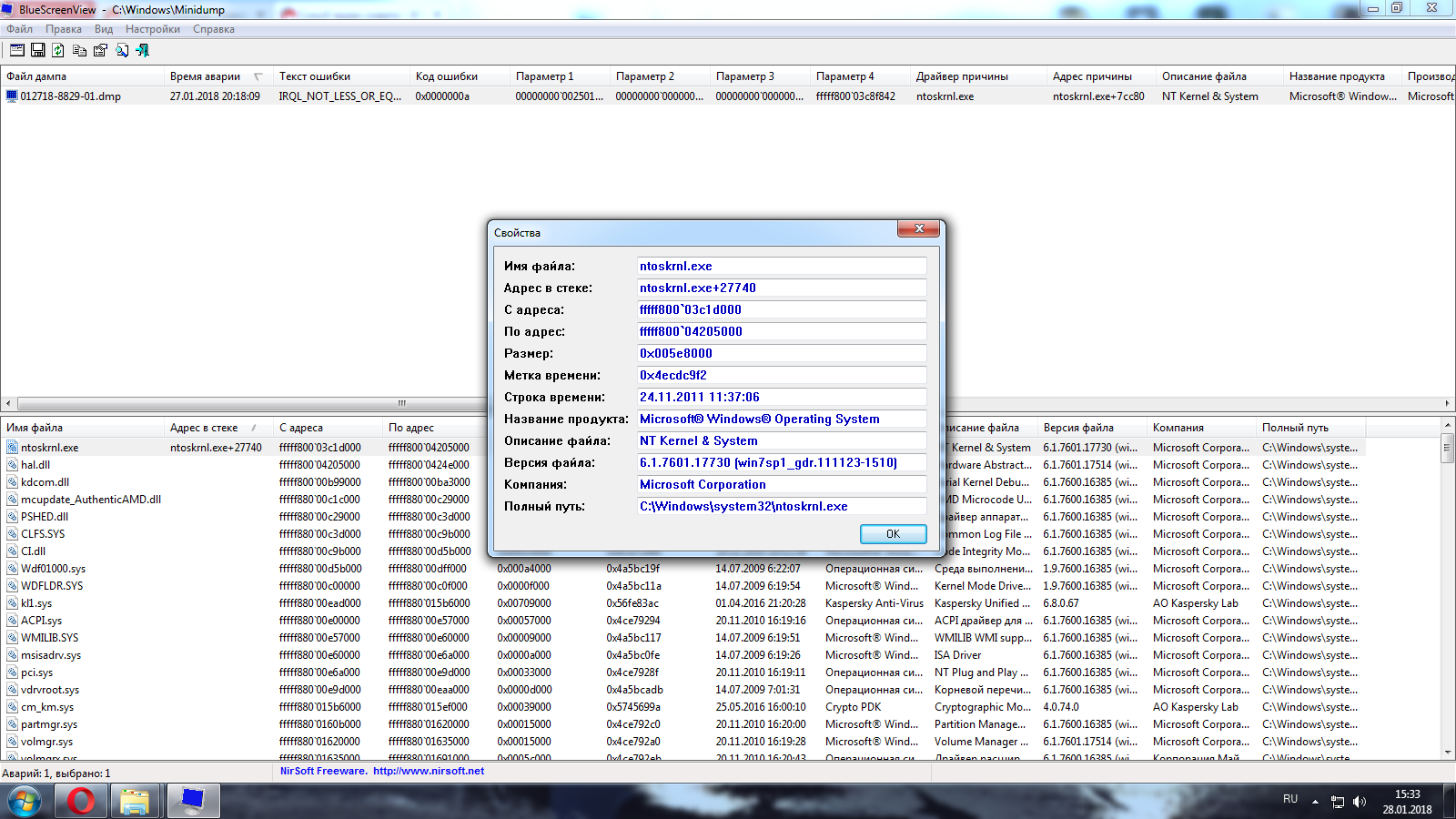This screenshot has width=1456, height=819.
Task: Click the file icon beside kdcom.dll
Action: pyautogui.click(x=13, y=482)
